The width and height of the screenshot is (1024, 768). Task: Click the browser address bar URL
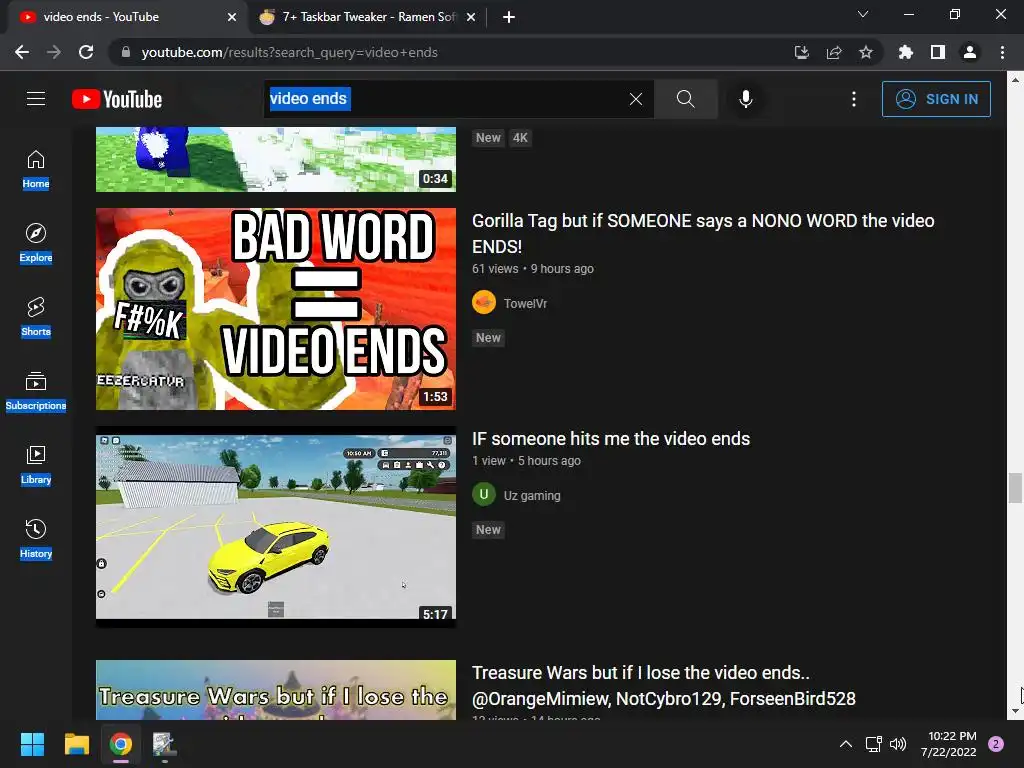click(289, 52)
